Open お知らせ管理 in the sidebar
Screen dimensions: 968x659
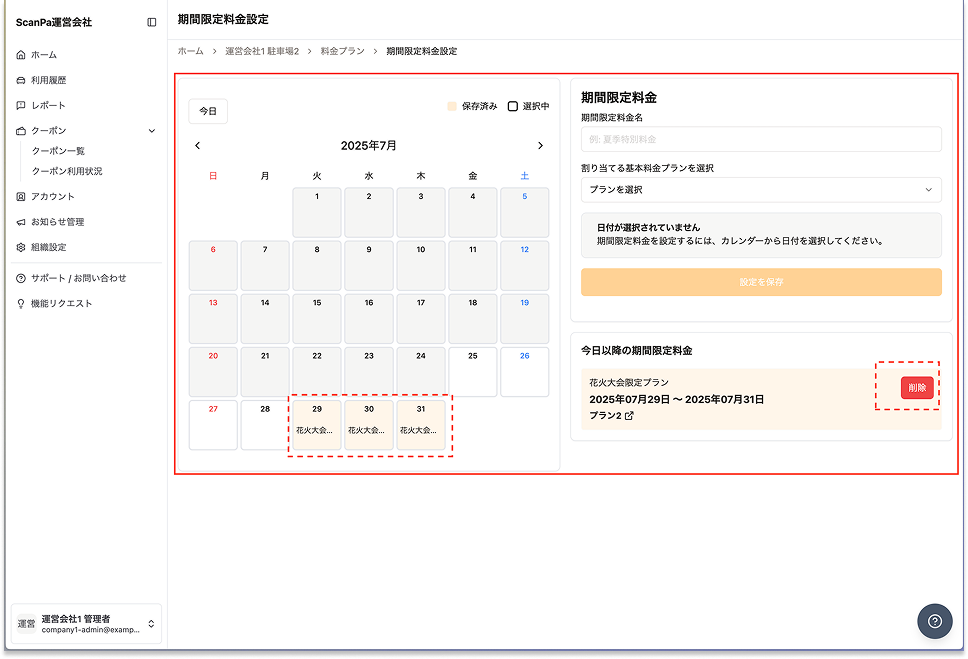click(x=57, y=222)
